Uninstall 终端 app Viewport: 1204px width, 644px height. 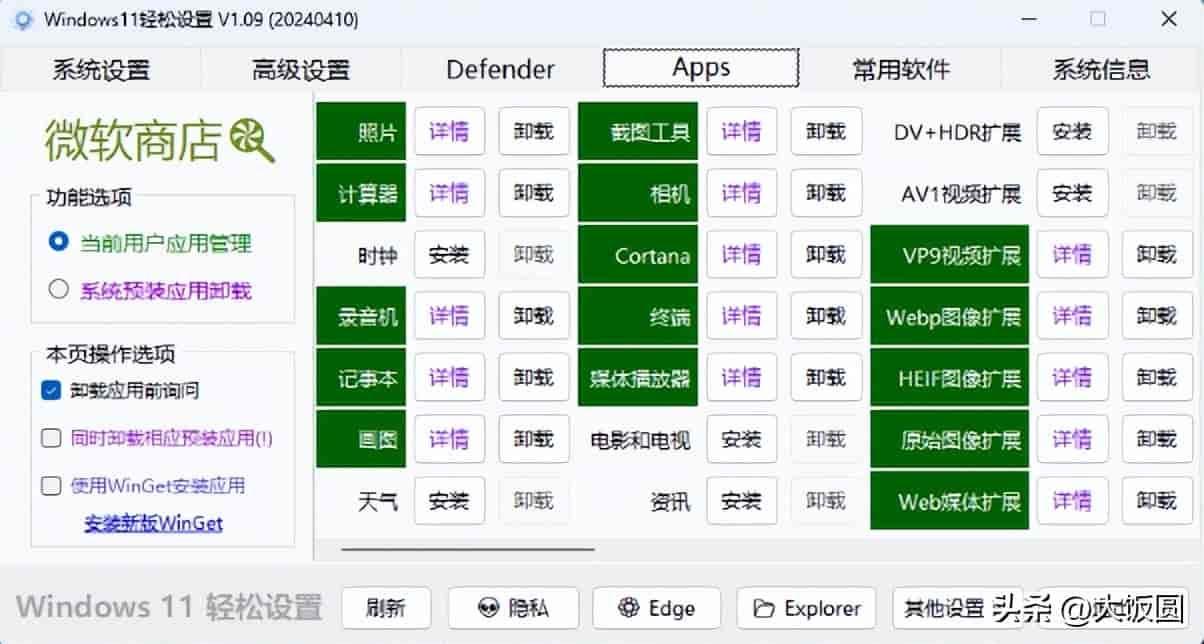click(x=826, y=316)
